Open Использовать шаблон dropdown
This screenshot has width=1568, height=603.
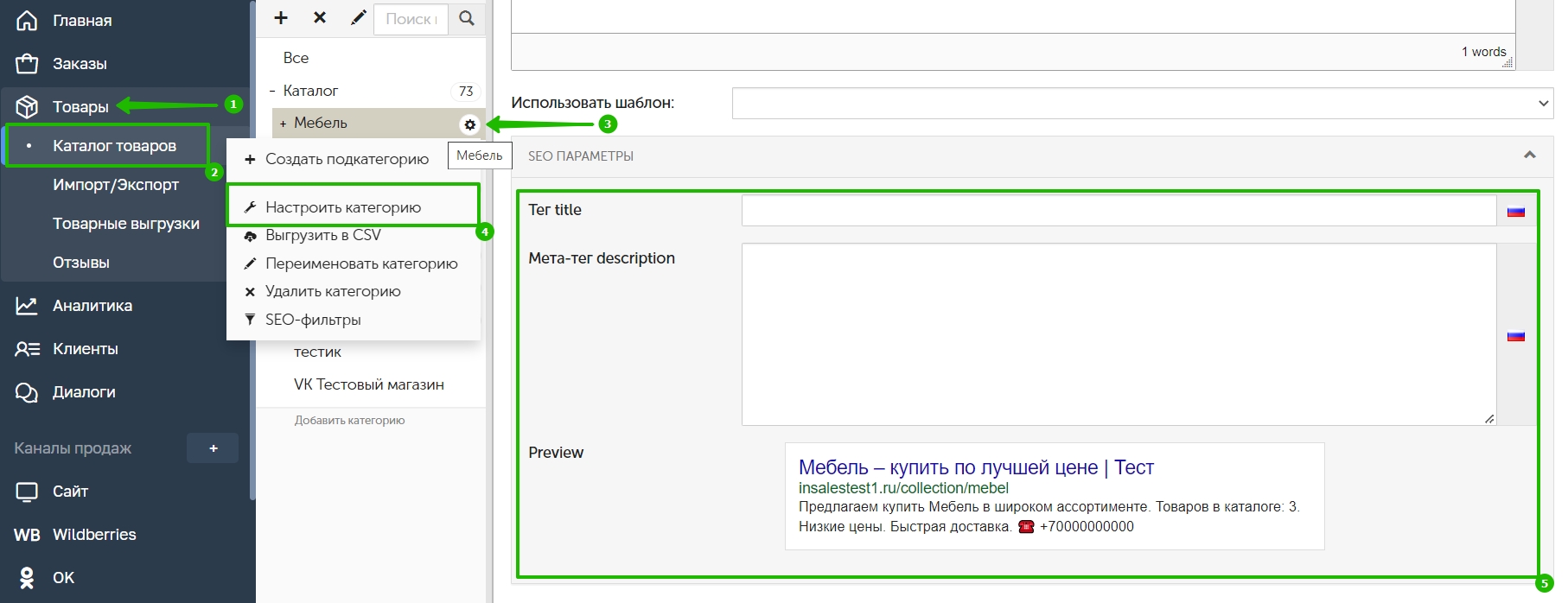click(x=1142, y=104)
